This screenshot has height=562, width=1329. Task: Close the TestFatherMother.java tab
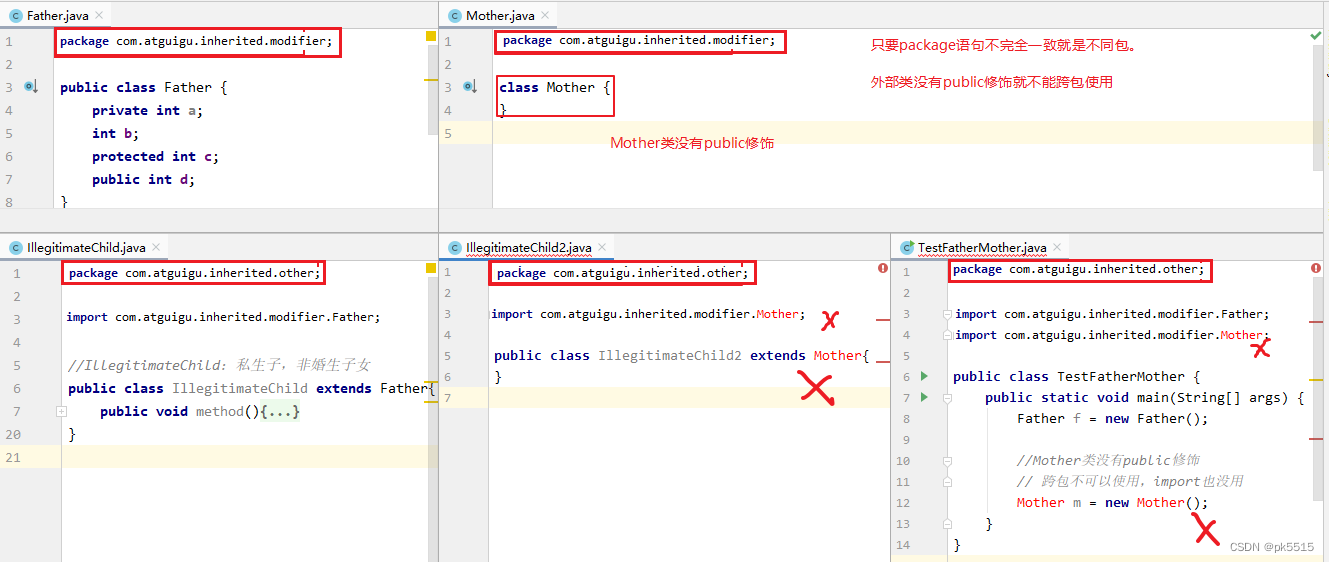coord(1057,247)
